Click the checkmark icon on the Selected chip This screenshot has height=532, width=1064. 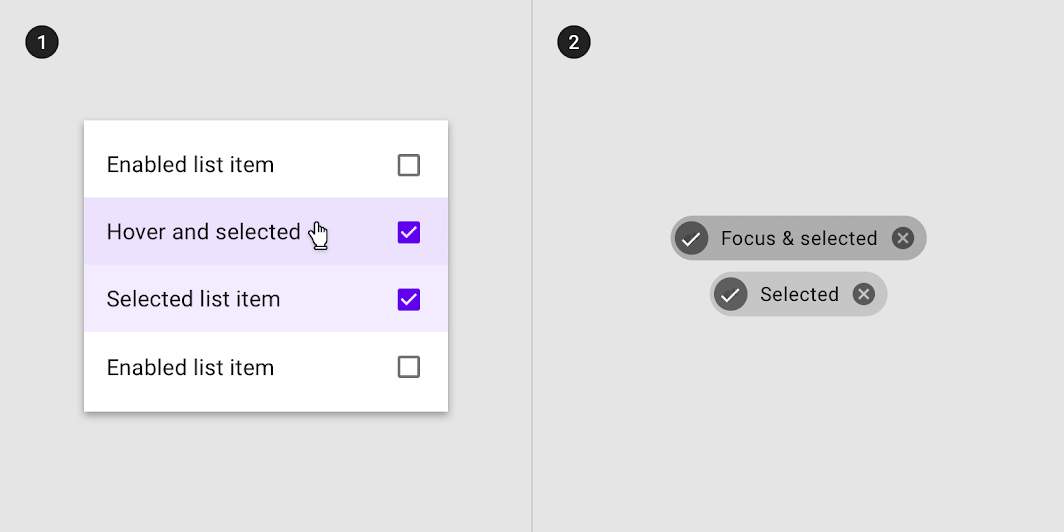(x=731, y=294)
